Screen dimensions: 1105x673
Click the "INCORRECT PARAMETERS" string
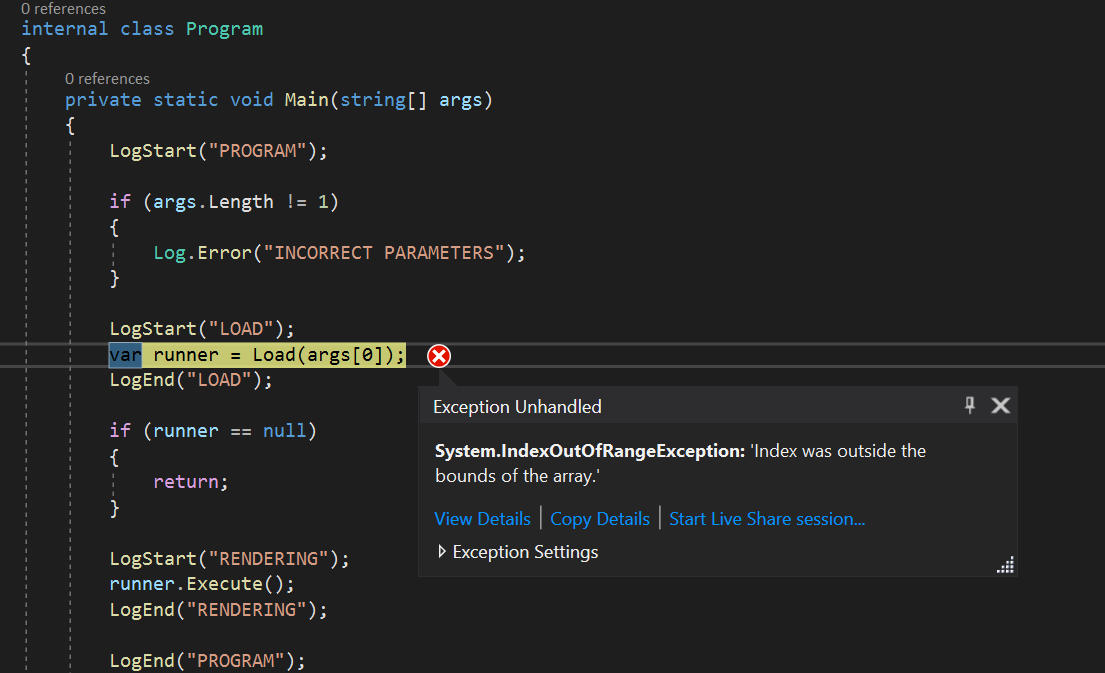pos(384,253)
